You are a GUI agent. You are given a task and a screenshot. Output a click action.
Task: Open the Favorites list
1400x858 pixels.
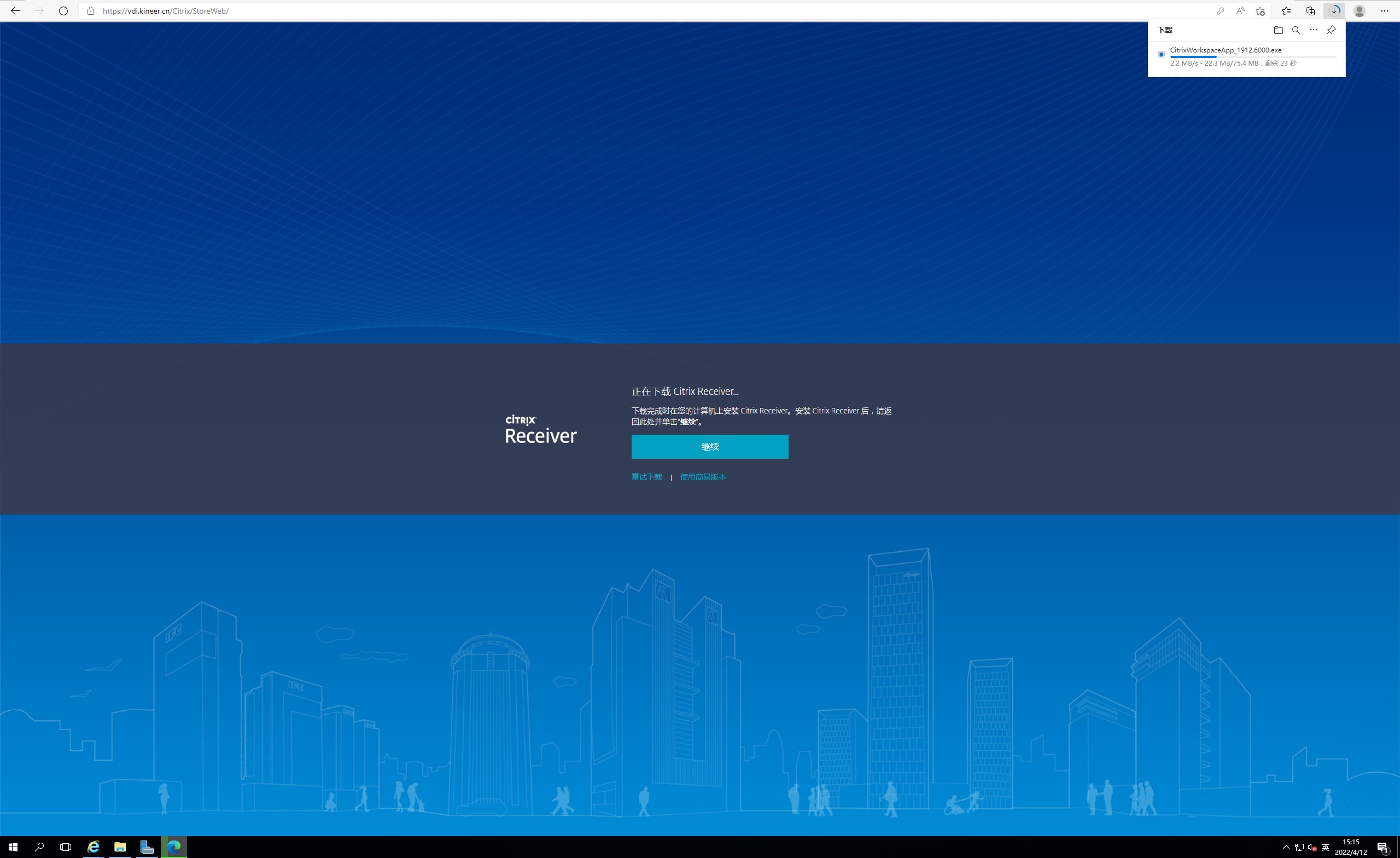click(1286, 11)
